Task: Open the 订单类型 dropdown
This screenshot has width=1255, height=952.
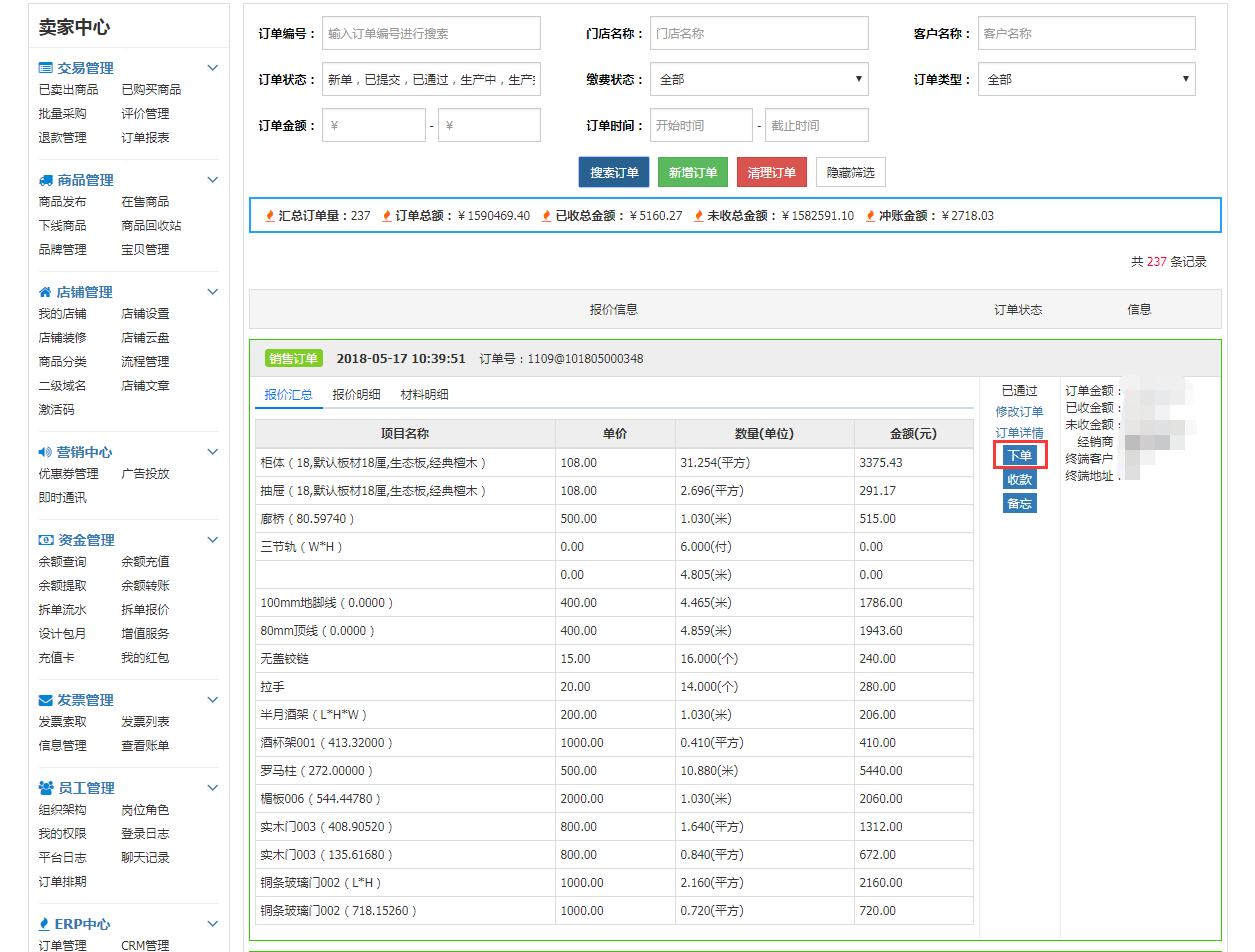Action: tap(1086, 79)
